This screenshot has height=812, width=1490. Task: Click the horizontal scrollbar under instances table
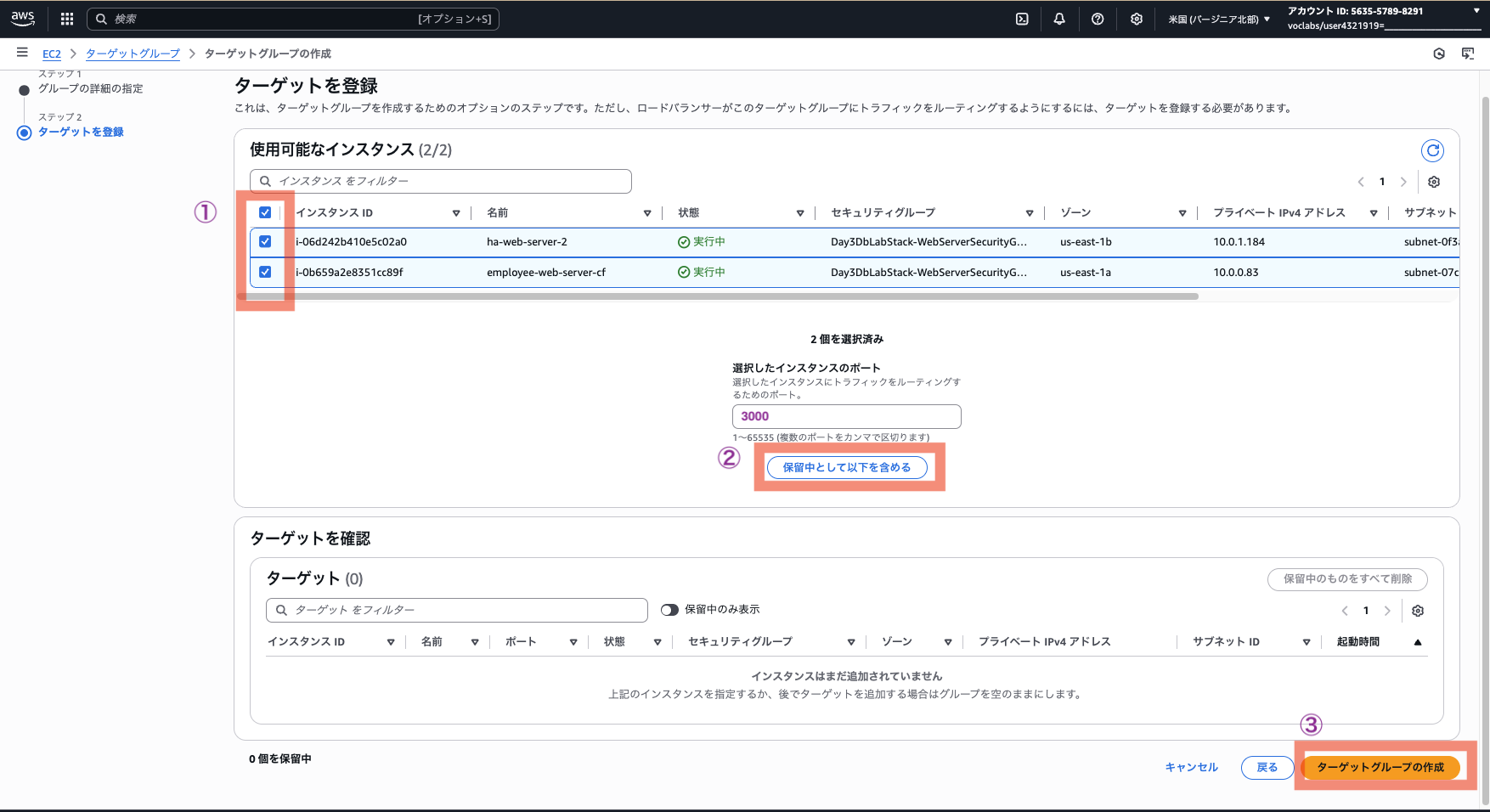[718, 296]
